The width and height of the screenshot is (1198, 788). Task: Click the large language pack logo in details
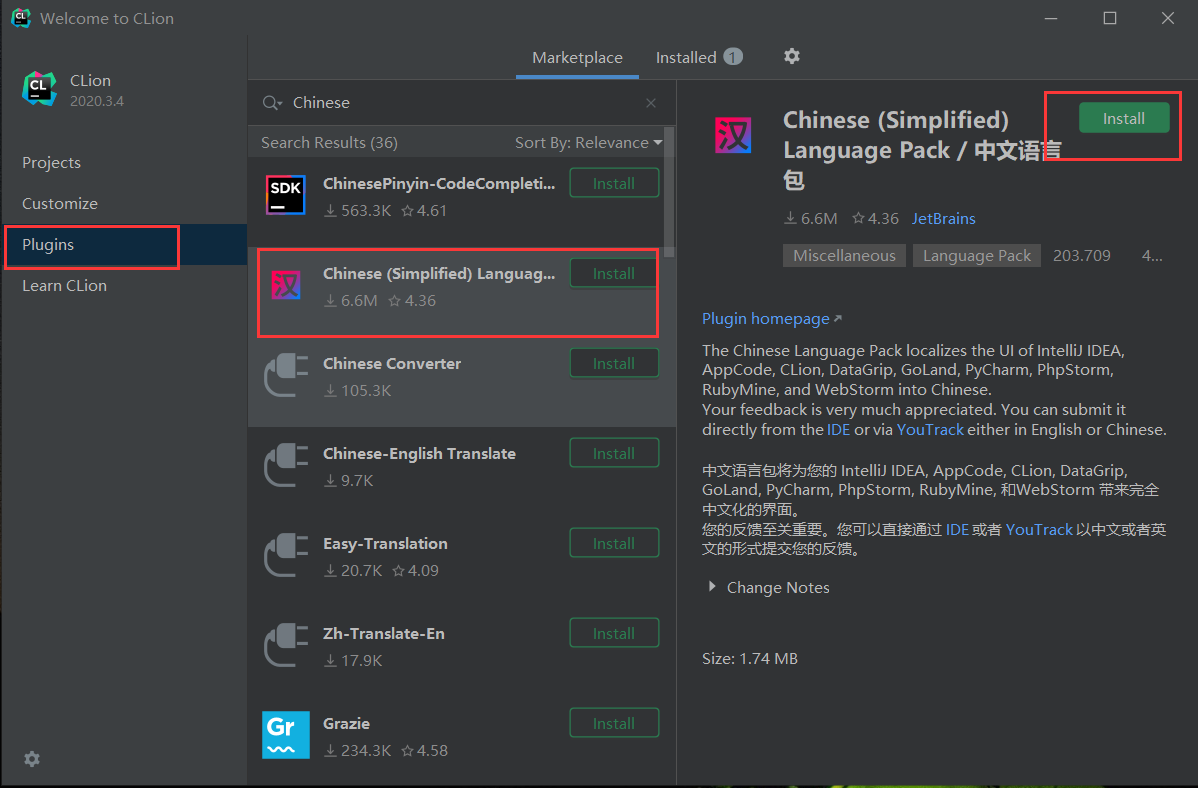733,135
